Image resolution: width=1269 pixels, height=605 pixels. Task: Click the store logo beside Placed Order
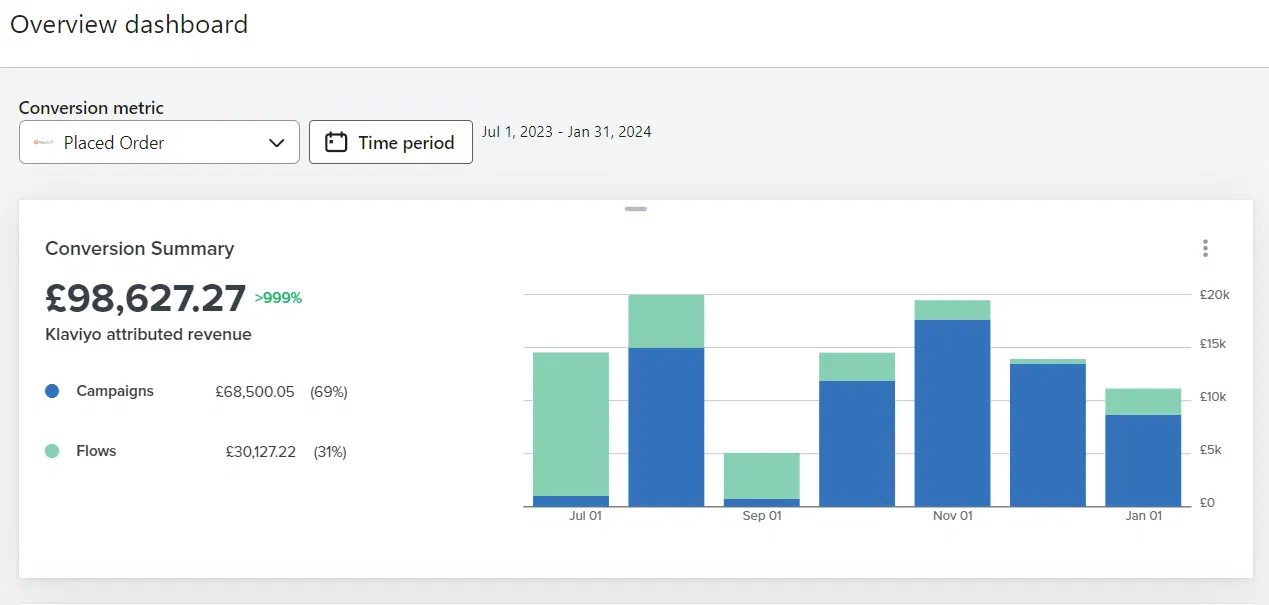pyautogui.click(x=43, y=142)
